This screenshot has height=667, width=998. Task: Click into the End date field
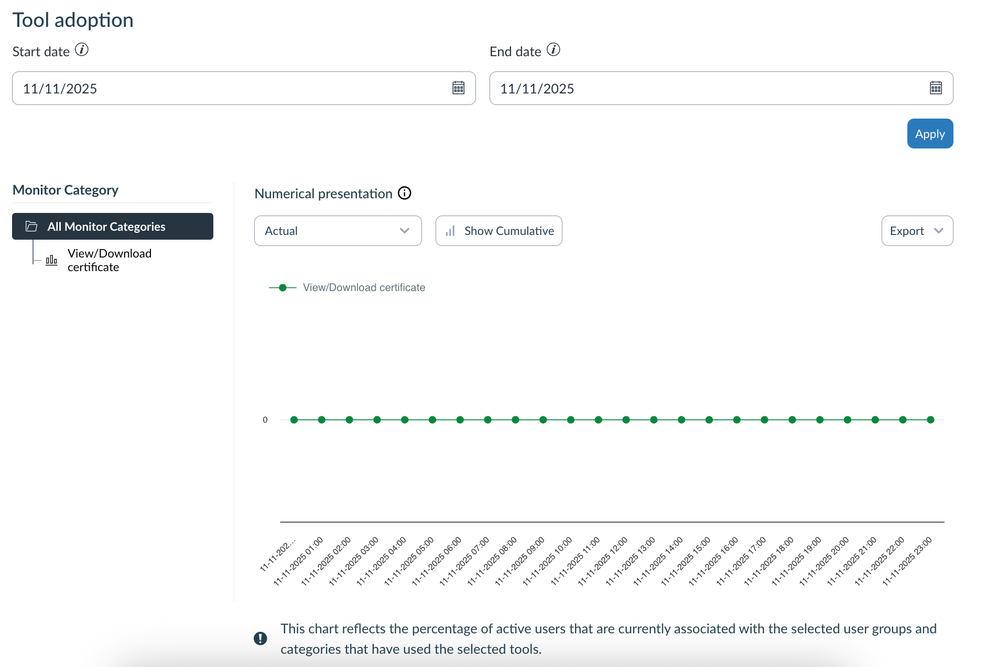point(705,88)
